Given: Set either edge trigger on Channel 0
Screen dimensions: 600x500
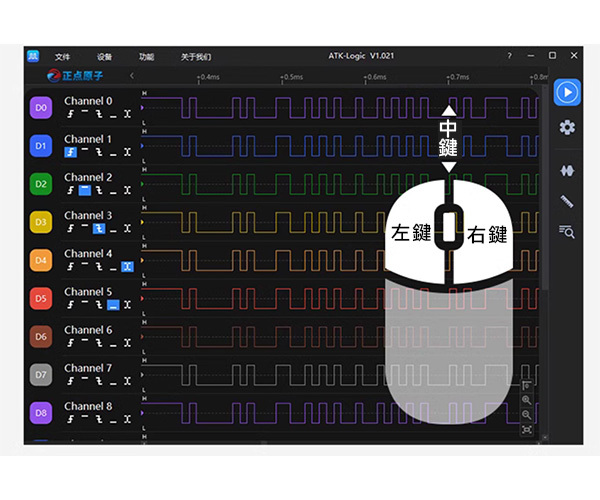Looking at the screenshot, I should click(x=127, y=114).
